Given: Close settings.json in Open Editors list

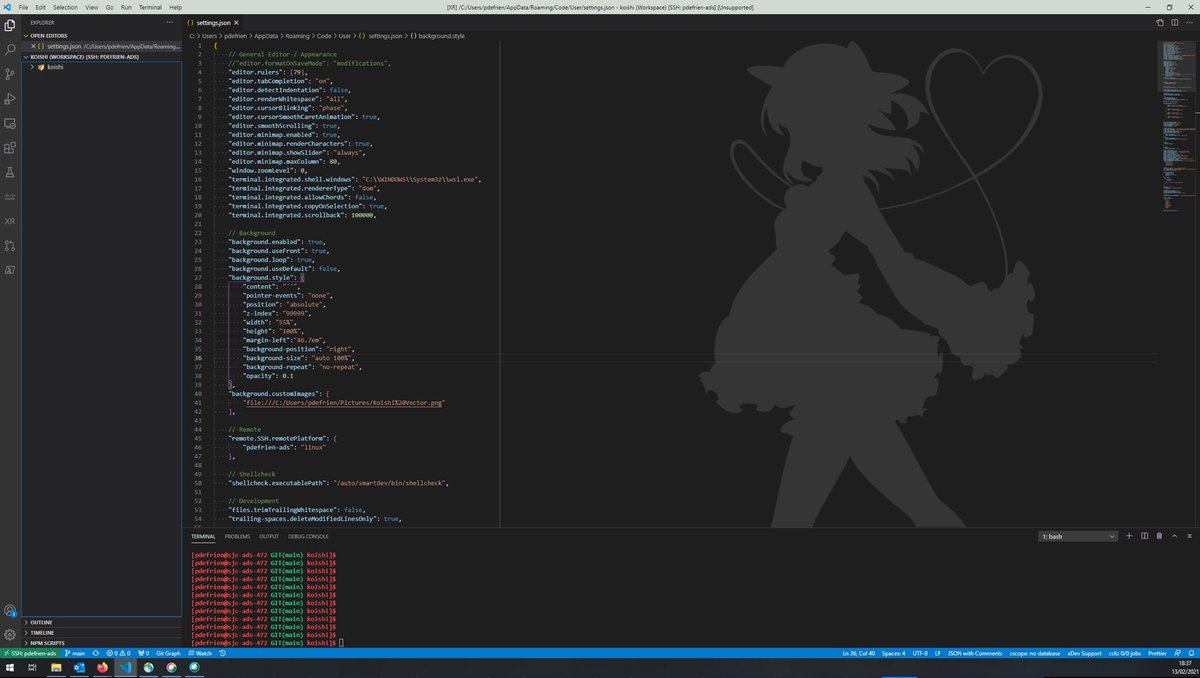Looking at the screenshot, I should [31, 46].
